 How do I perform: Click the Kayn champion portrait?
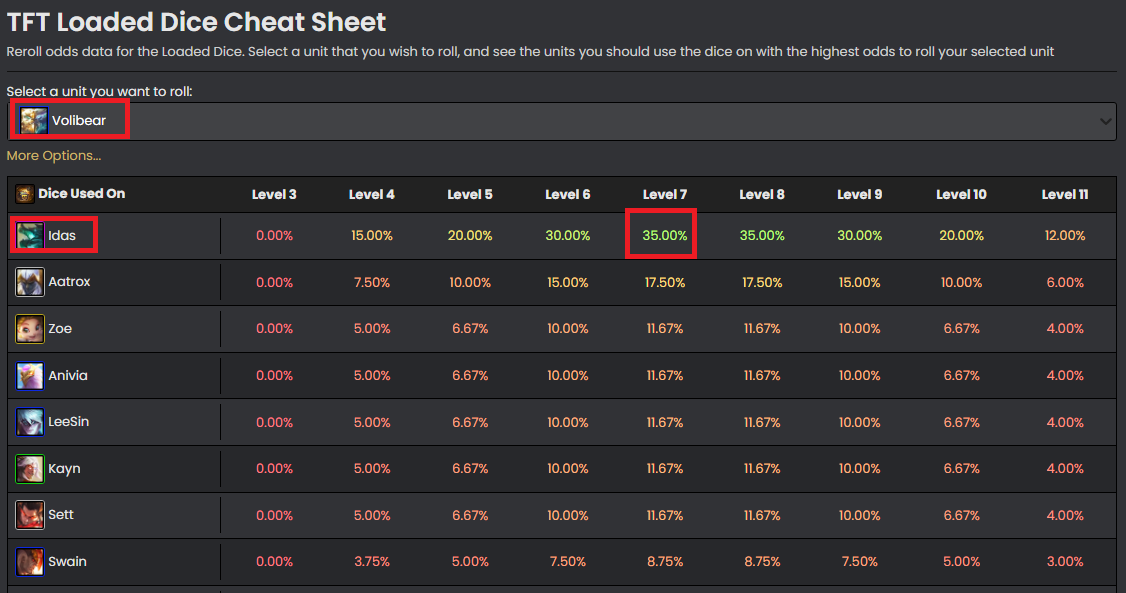[x=30, y=469]
